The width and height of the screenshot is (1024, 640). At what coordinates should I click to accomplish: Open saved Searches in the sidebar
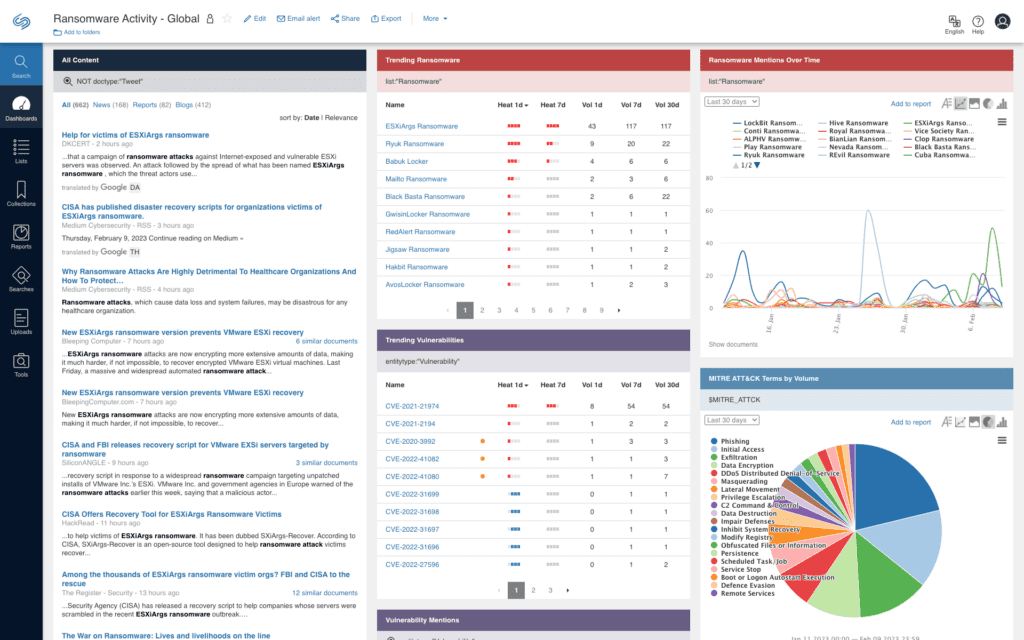pyautogui.click(x=21, y=279)
